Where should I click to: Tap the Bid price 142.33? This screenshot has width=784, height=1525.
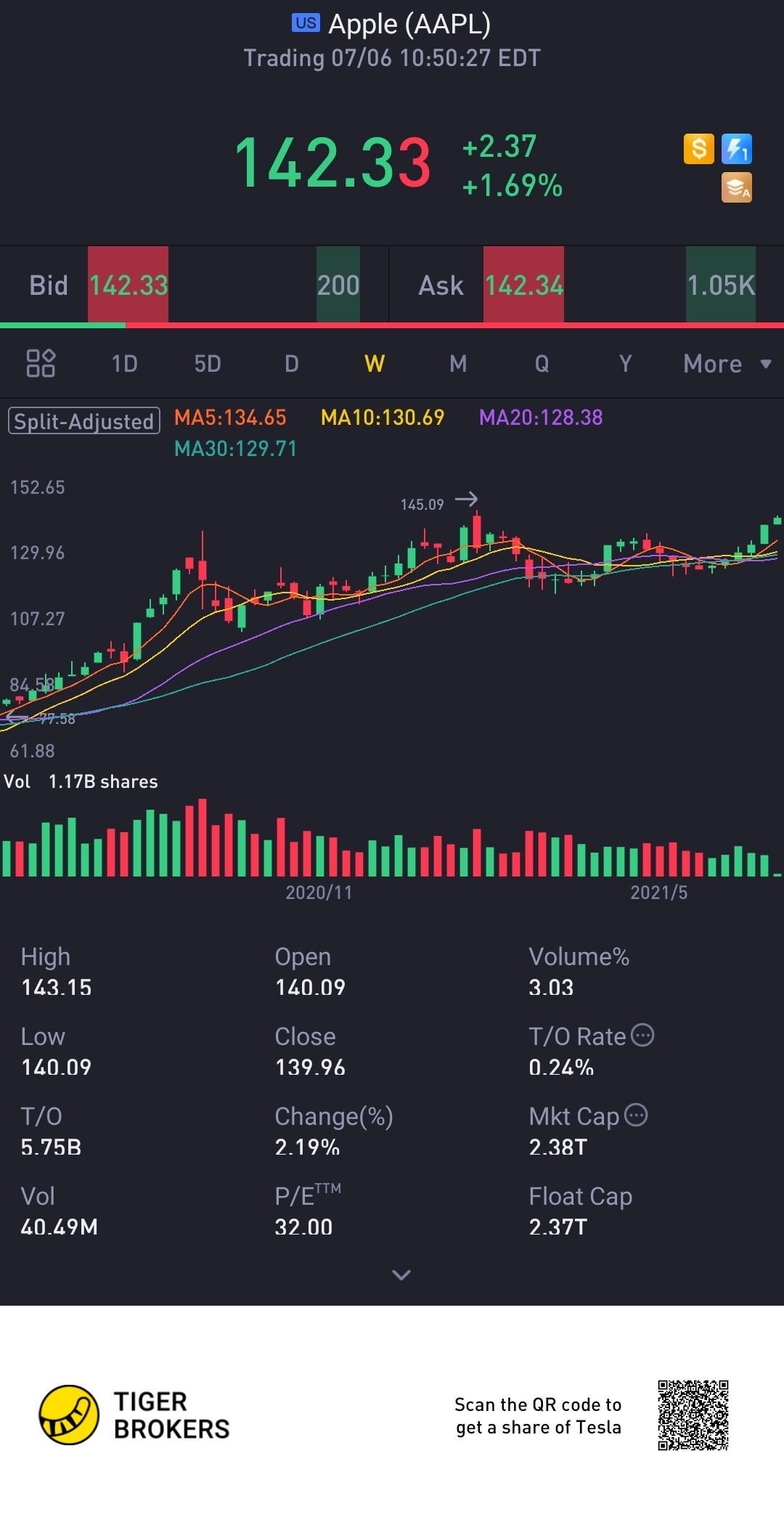click(x=128, y=285)
